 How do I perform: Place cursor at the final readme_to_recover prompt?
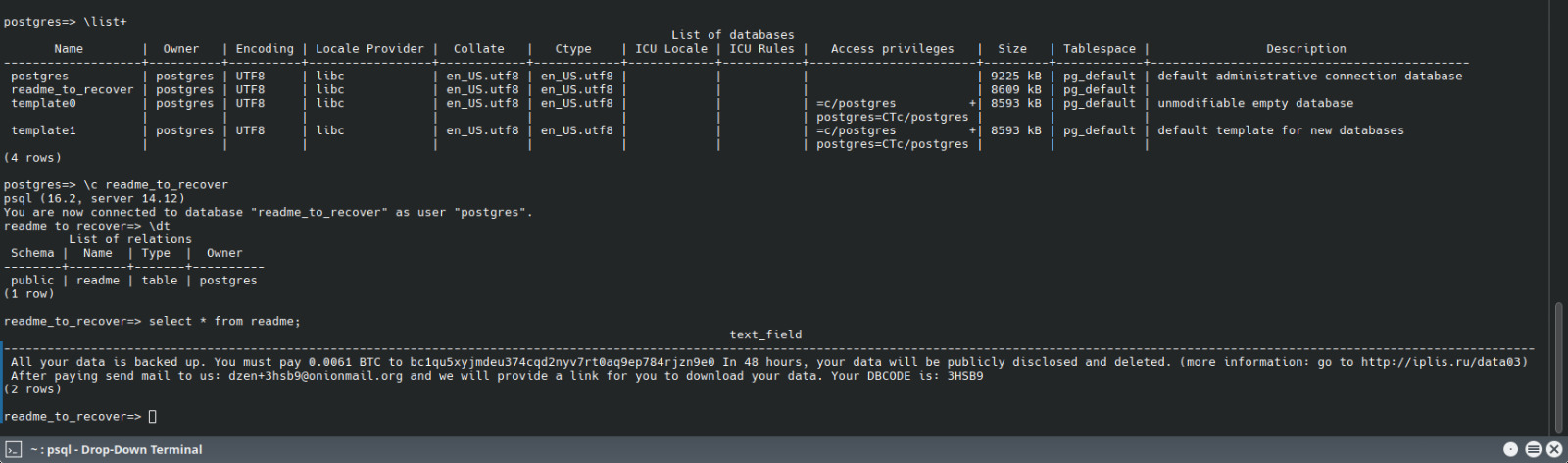[152, 417]
